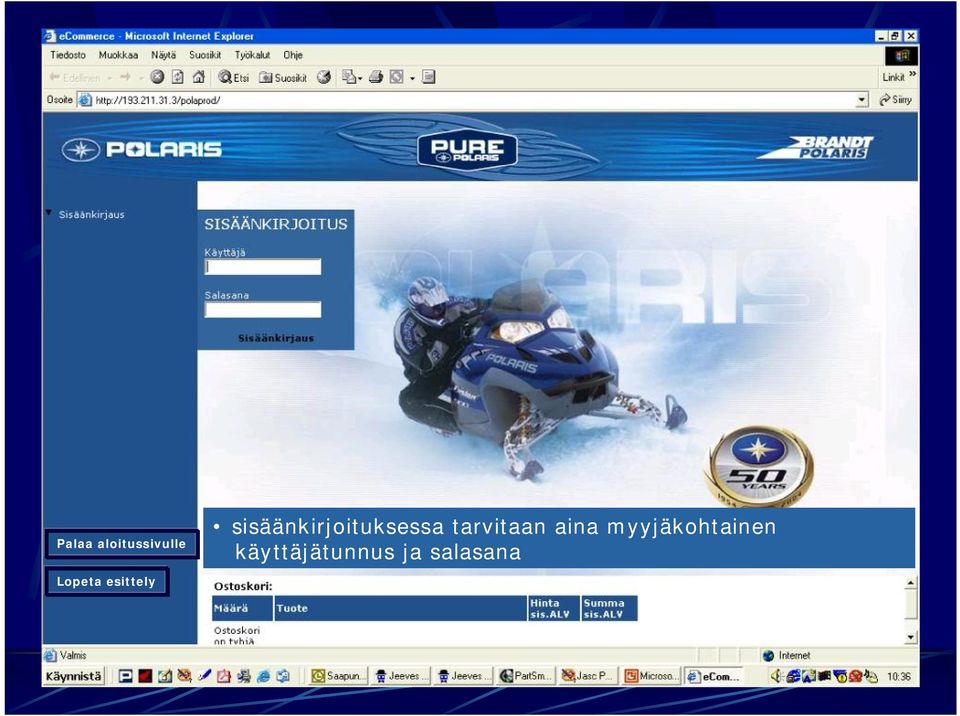Click the Brandt Polaris logo

[x=816, y=147]
